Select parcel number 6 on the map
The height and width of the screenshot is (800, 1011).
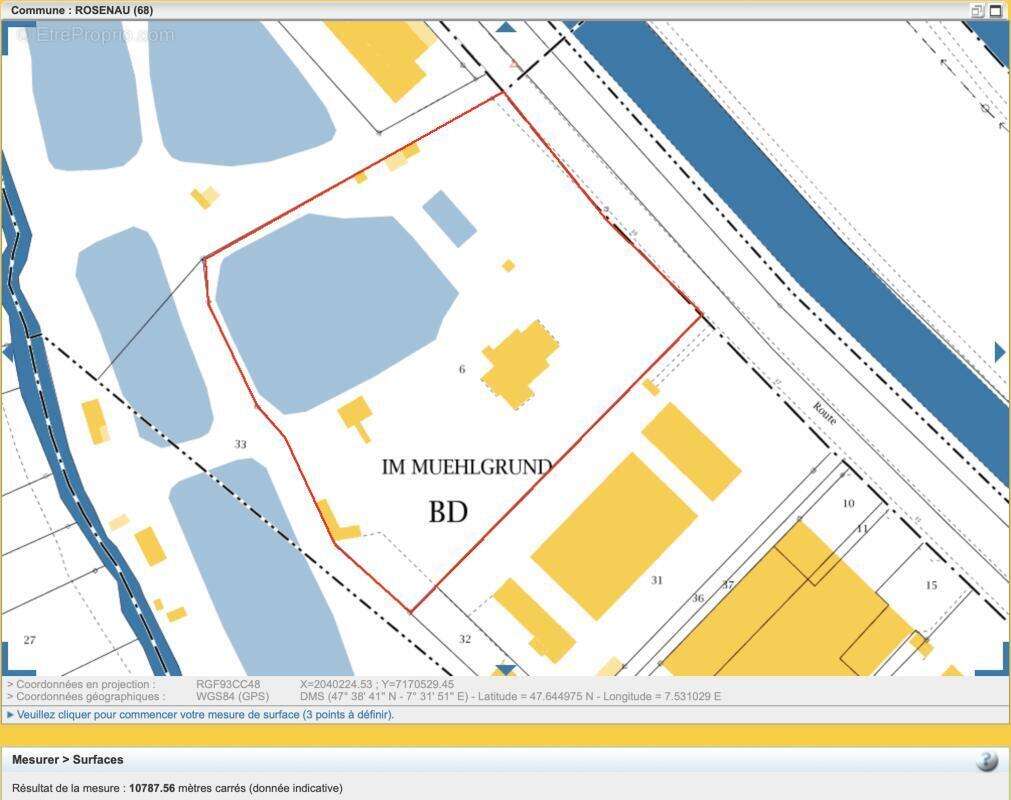coord(462,370)
